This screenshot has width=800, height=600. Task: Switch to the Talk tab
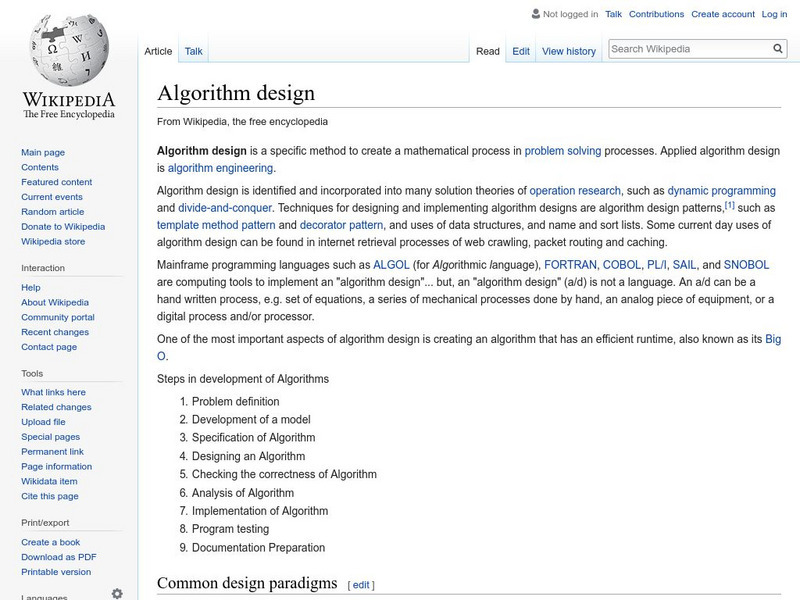193,51
